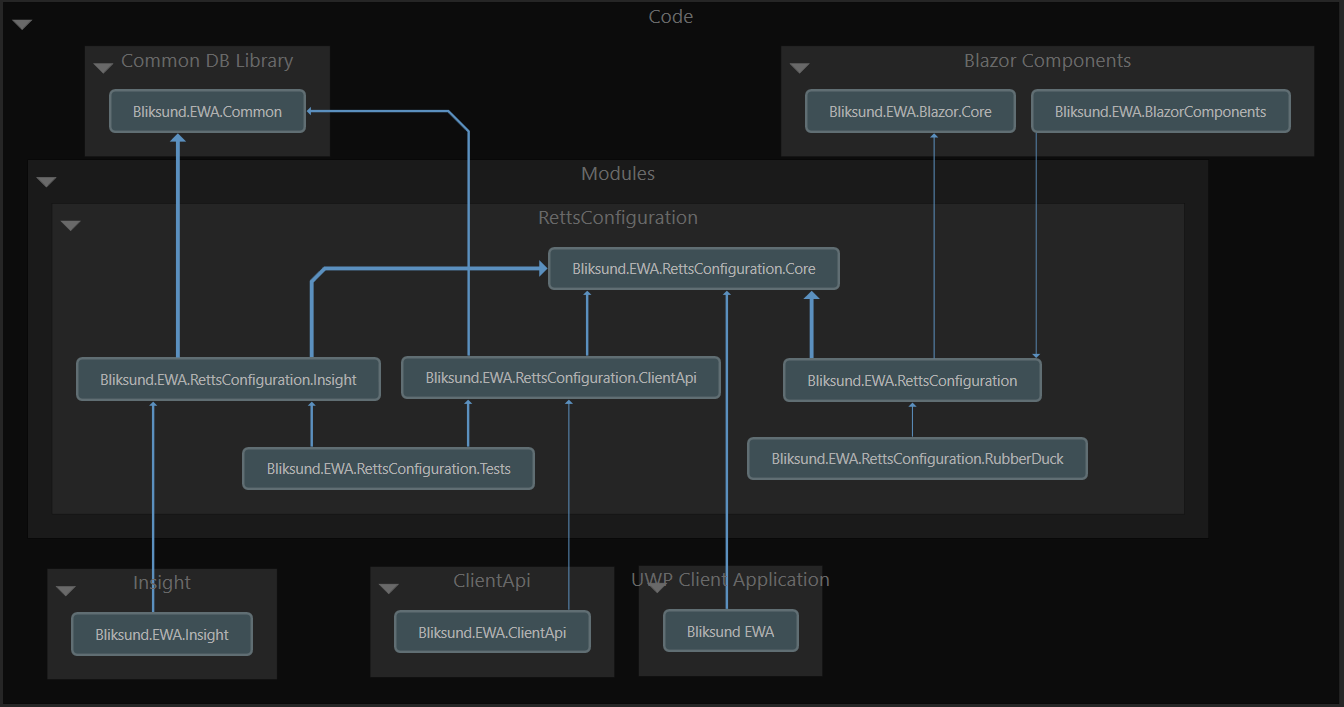The width and height of the screenshot is (1344, 707).
Task: Click the Blazor Components group title
Action: (x=1047, y=61)
